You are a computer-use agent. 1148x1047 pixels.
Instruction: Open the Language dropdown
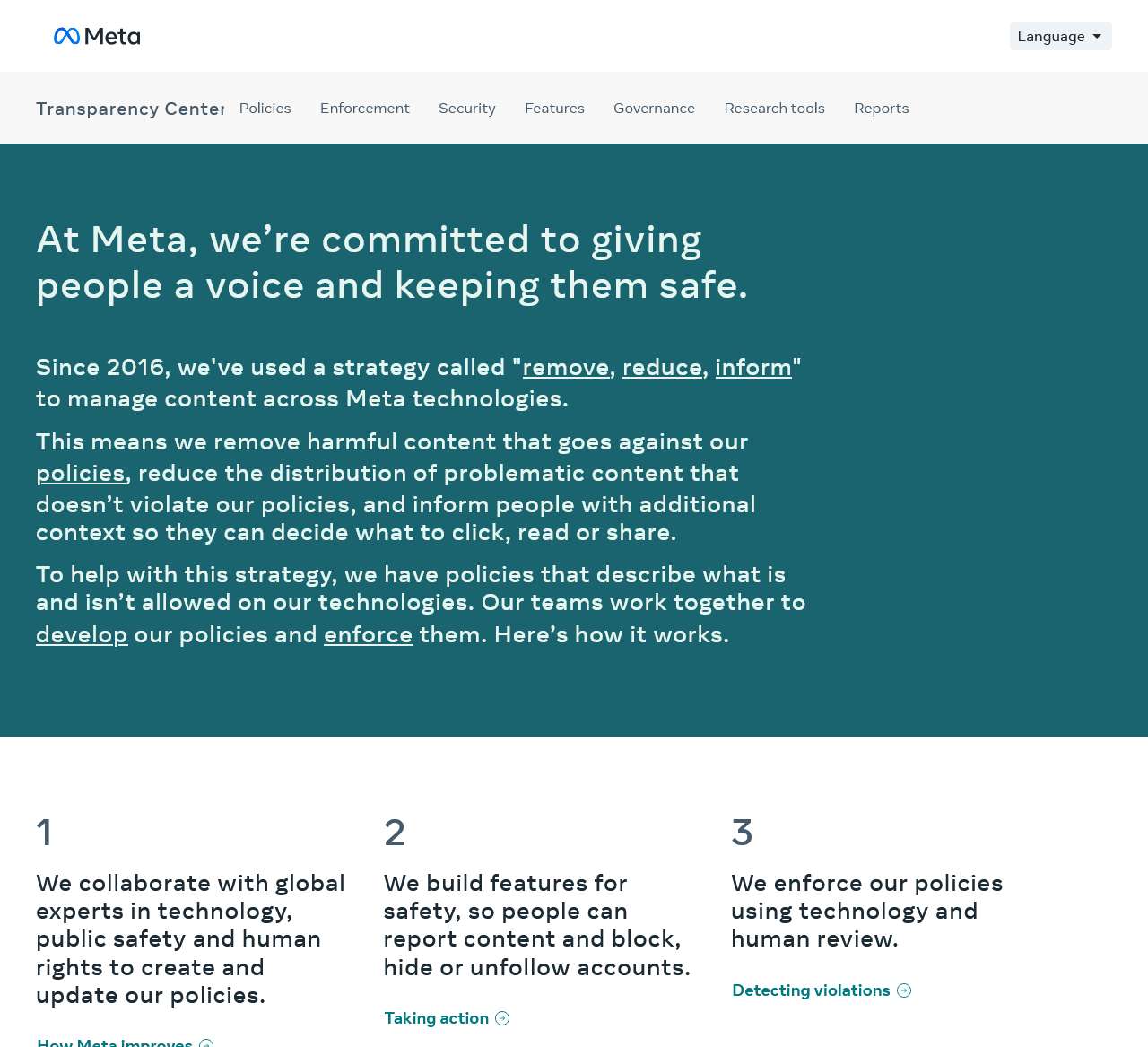click(x=1060, y=36)
